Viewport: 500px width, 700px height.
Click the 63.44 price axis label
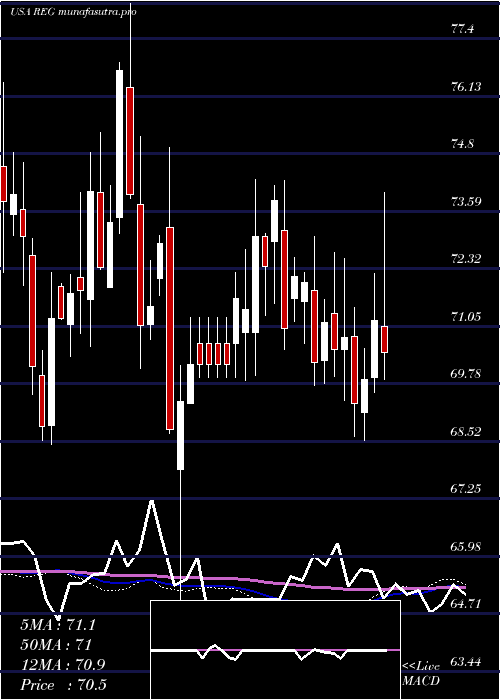(x=466, y=661)
